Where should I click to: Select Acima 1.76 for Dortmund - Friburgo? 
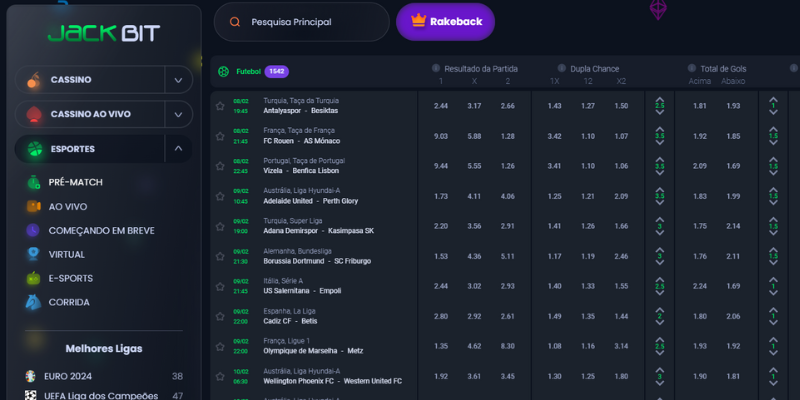[700, 257]
